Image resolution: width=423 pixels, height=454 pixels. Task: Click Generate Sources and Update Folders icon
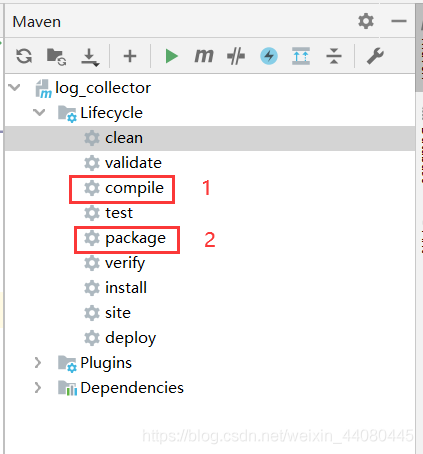pos(56,56)
